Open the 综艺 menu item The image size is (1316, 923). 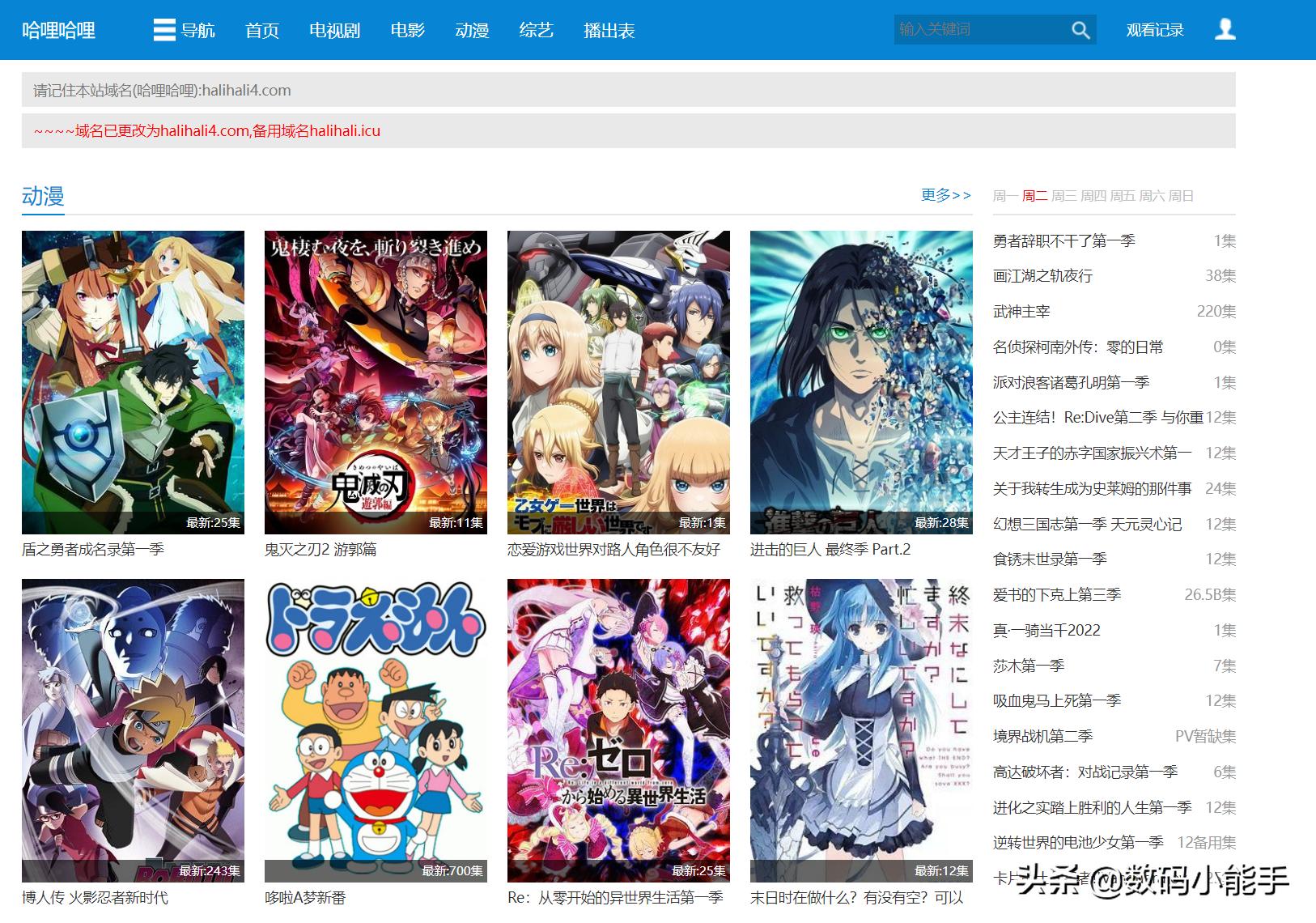click(x=536, y=31)
